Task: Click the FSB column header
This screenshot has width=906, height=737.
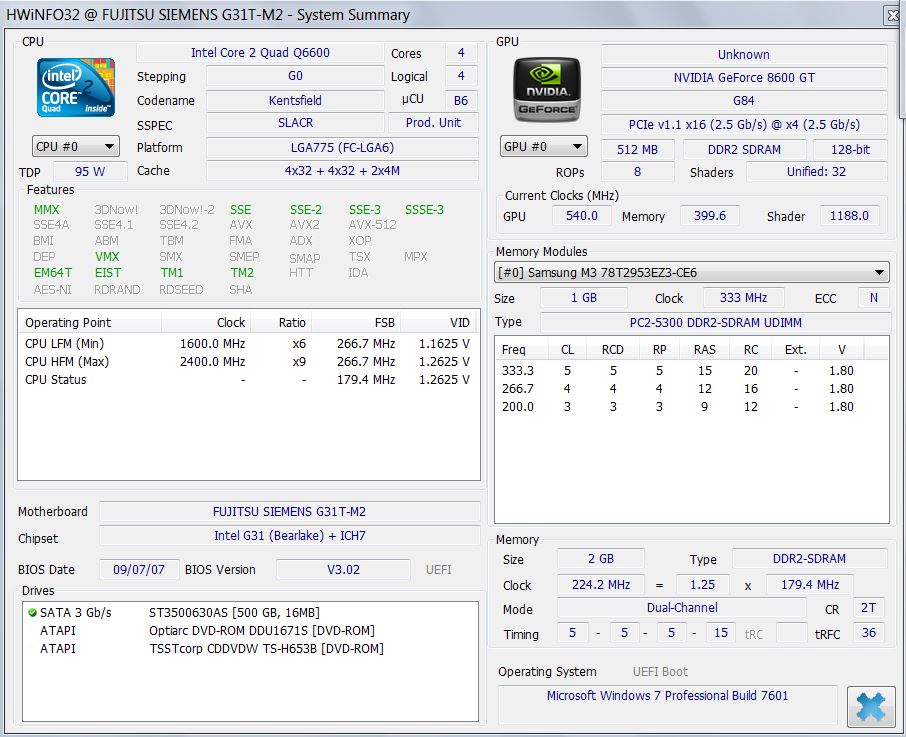Action: (x=355, y=322)
